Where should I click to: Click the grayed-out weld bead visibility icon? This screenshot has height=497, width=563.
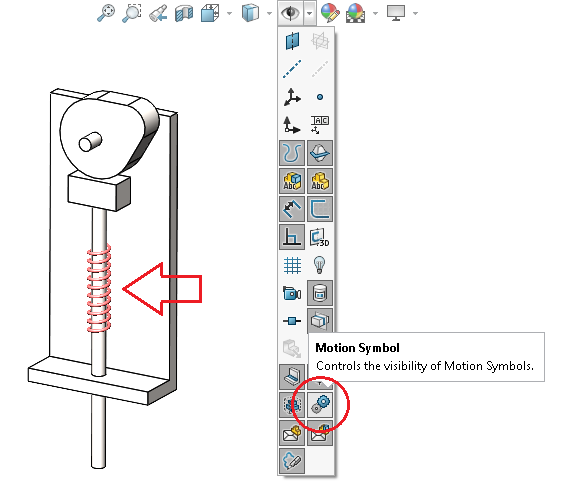(292, 348)
